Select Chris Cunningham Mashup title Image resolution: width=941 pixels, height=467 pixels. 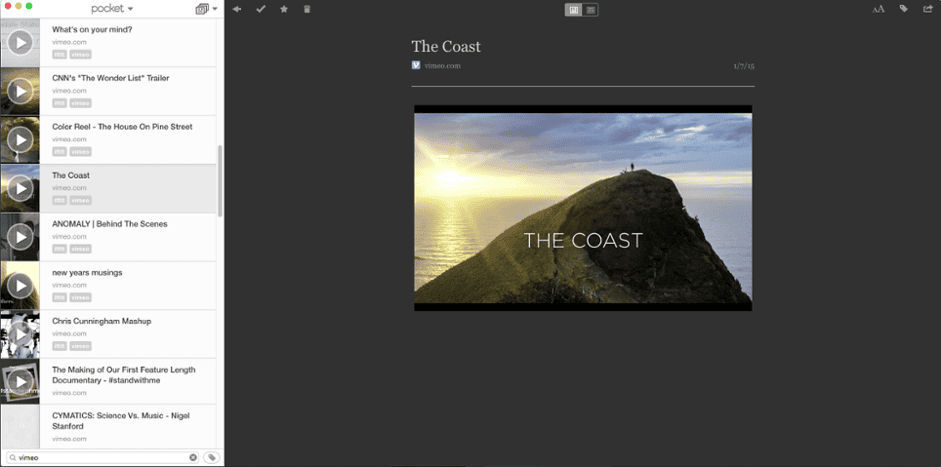click(102, 321)
